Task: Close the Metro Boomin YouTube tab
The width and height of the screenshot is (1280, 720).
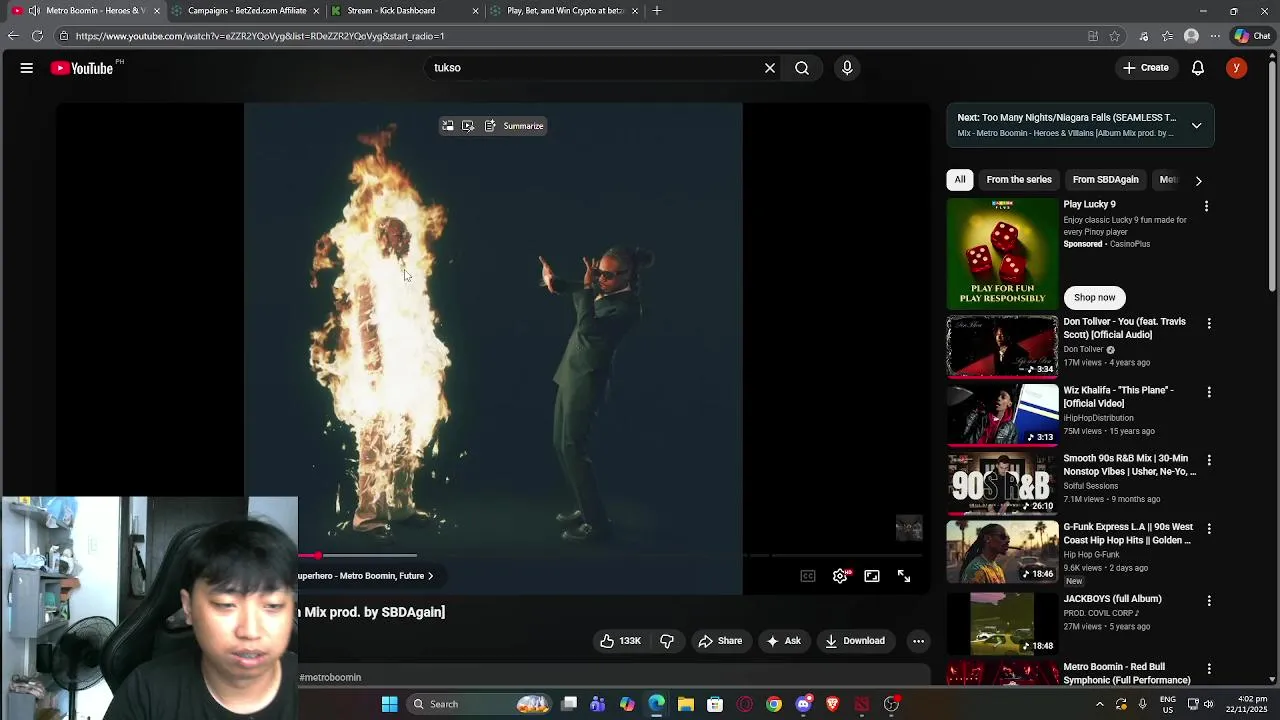Action: [156, 11]
